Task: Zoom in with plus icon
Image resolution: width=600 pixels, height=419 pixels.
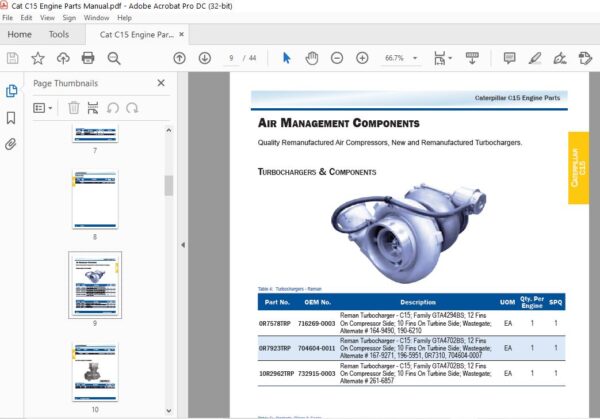Action: click(362, 58)
